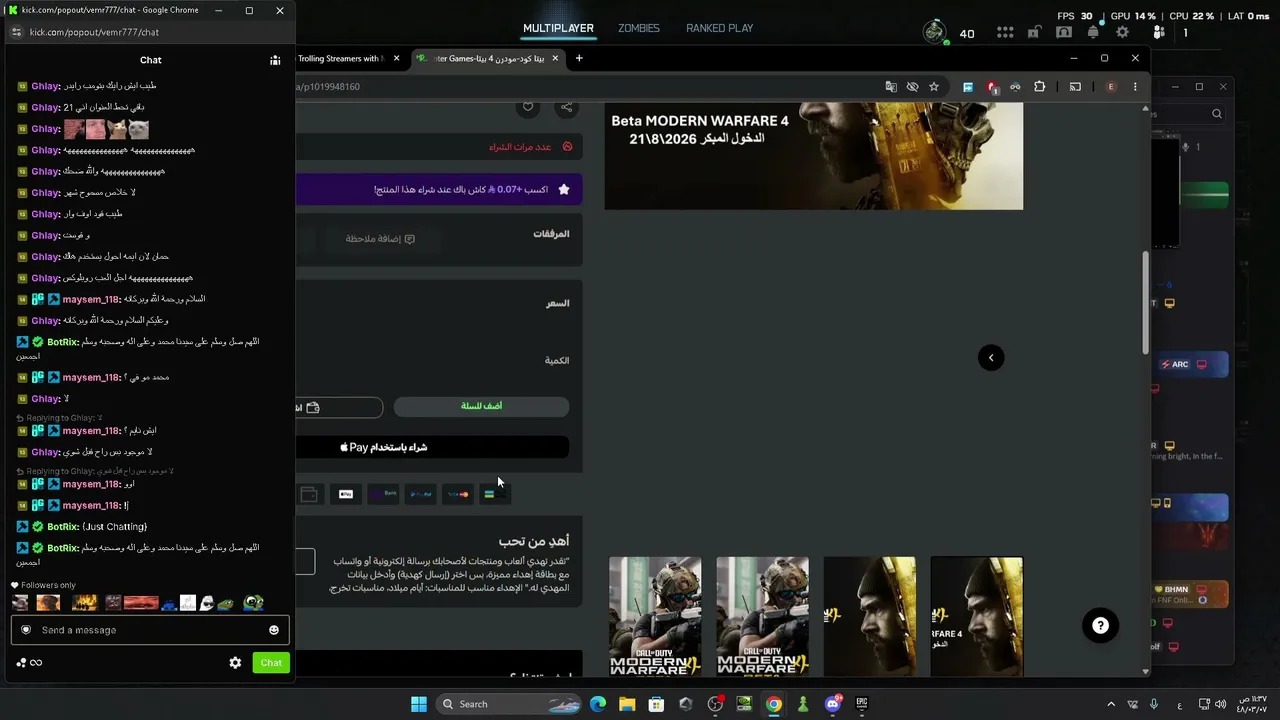Open the Windows Start menu
Image resolution: width=1280 pixels, height=720 pixels.
(419, 704)
